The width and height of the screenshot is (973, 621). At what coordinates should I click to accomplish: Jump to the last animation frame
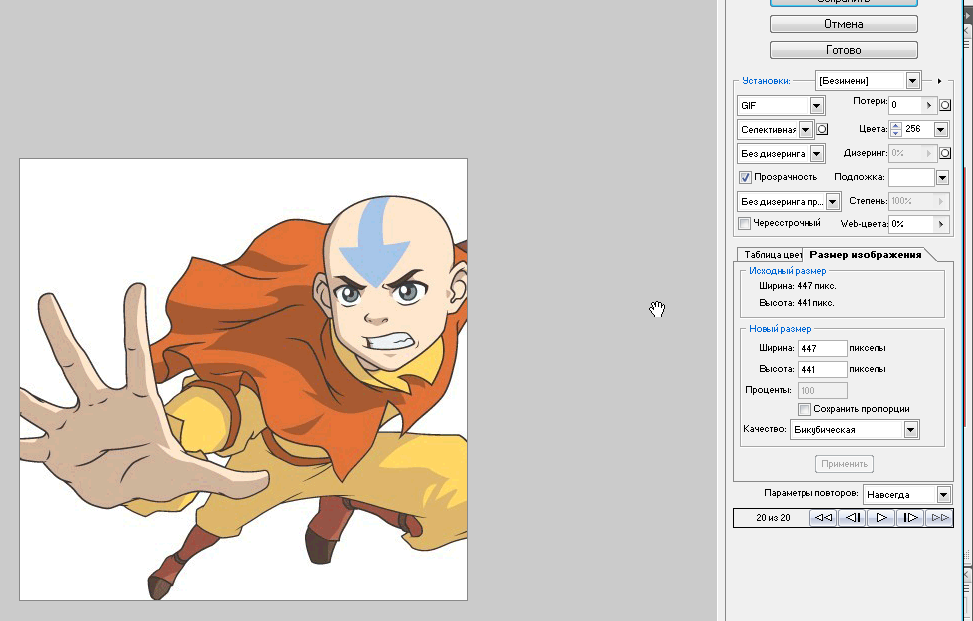coord(939,517)
